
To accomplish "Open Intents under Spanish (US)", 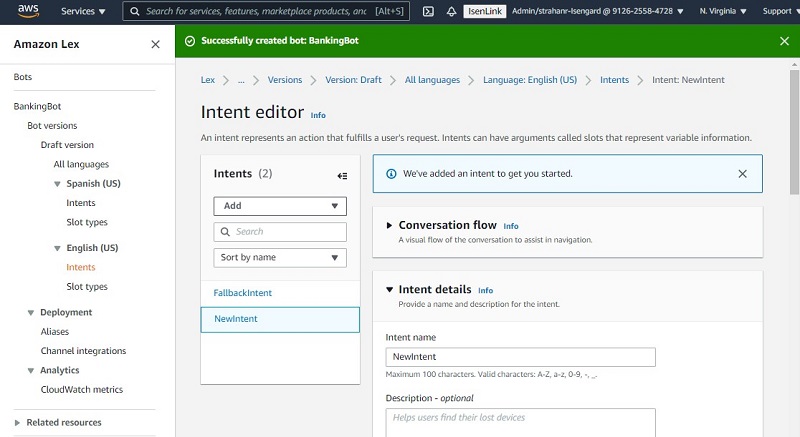I will point(81,203).
